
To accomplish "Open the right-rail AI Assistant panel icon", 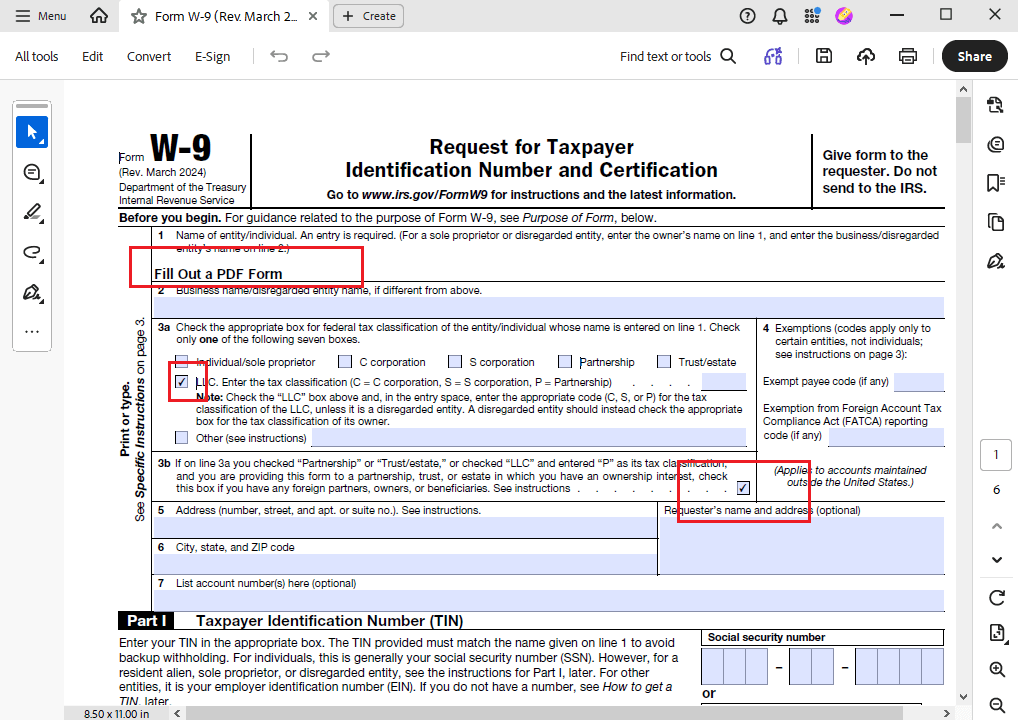I will (995, 105).
